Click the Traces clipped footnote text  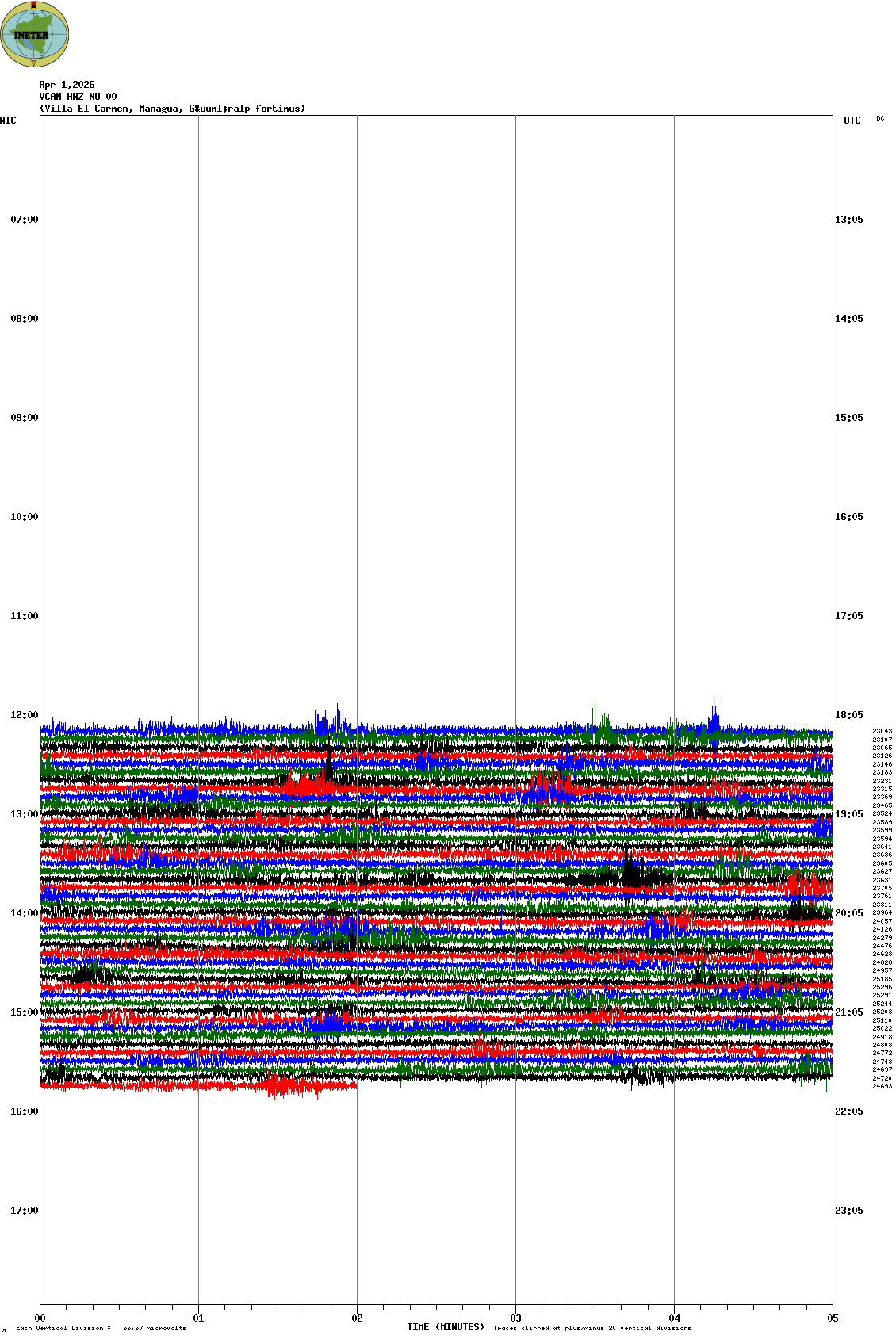tap(592, 1328)
